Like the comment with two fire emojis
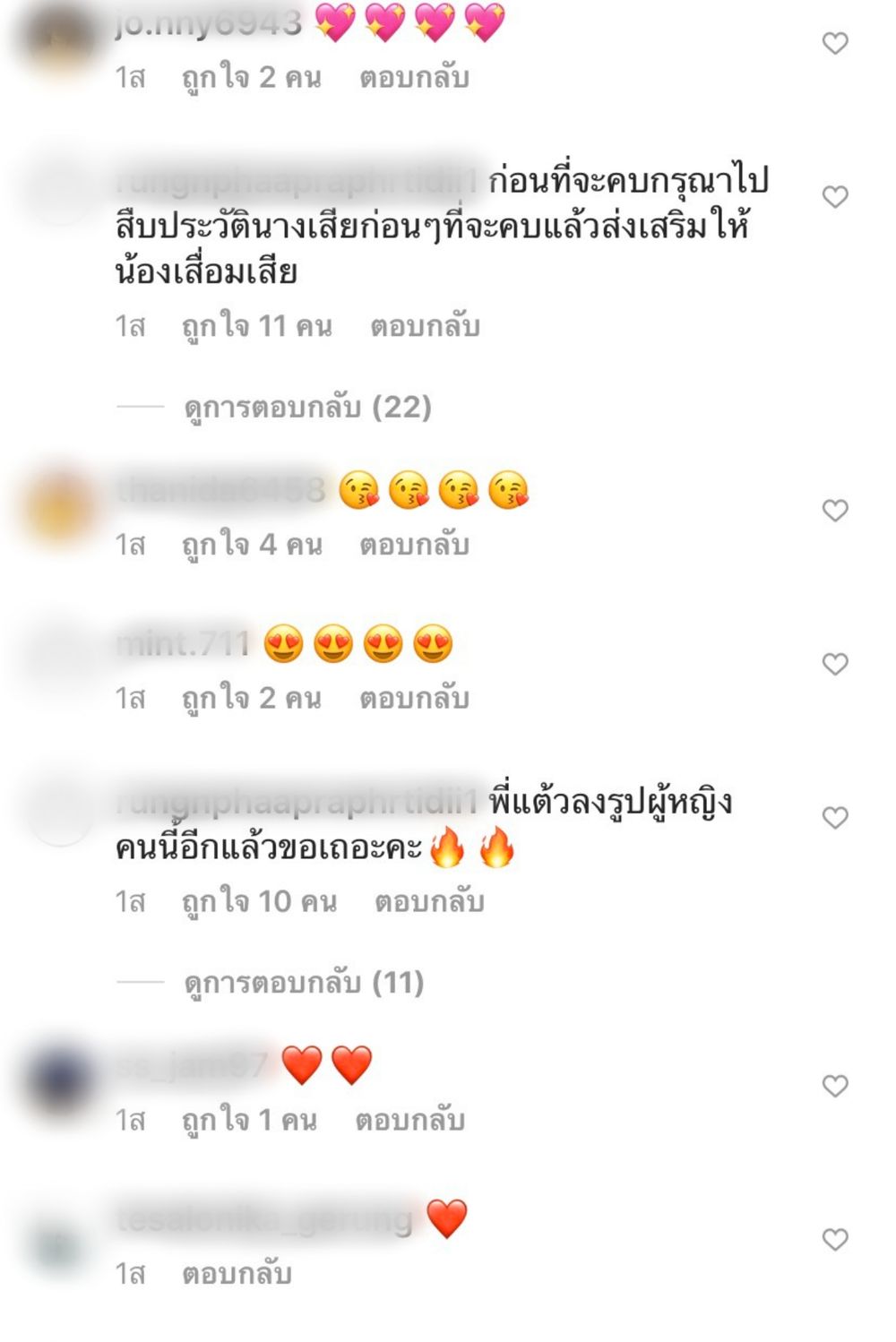 [x=835, y=817]
